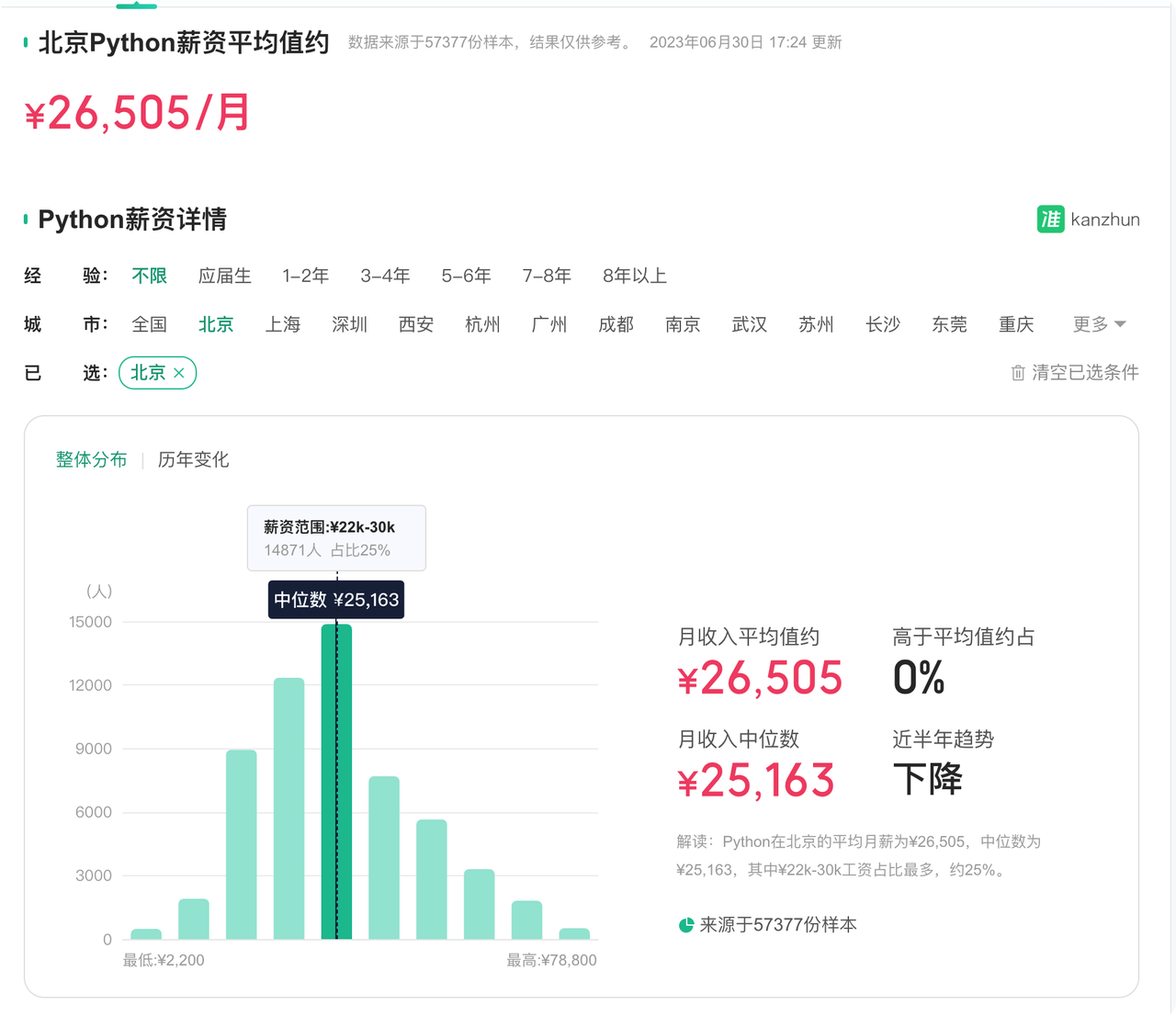Choose 东莞 as city
Viewport: 1176px width, 1016px height.
(x=949, y=324)
